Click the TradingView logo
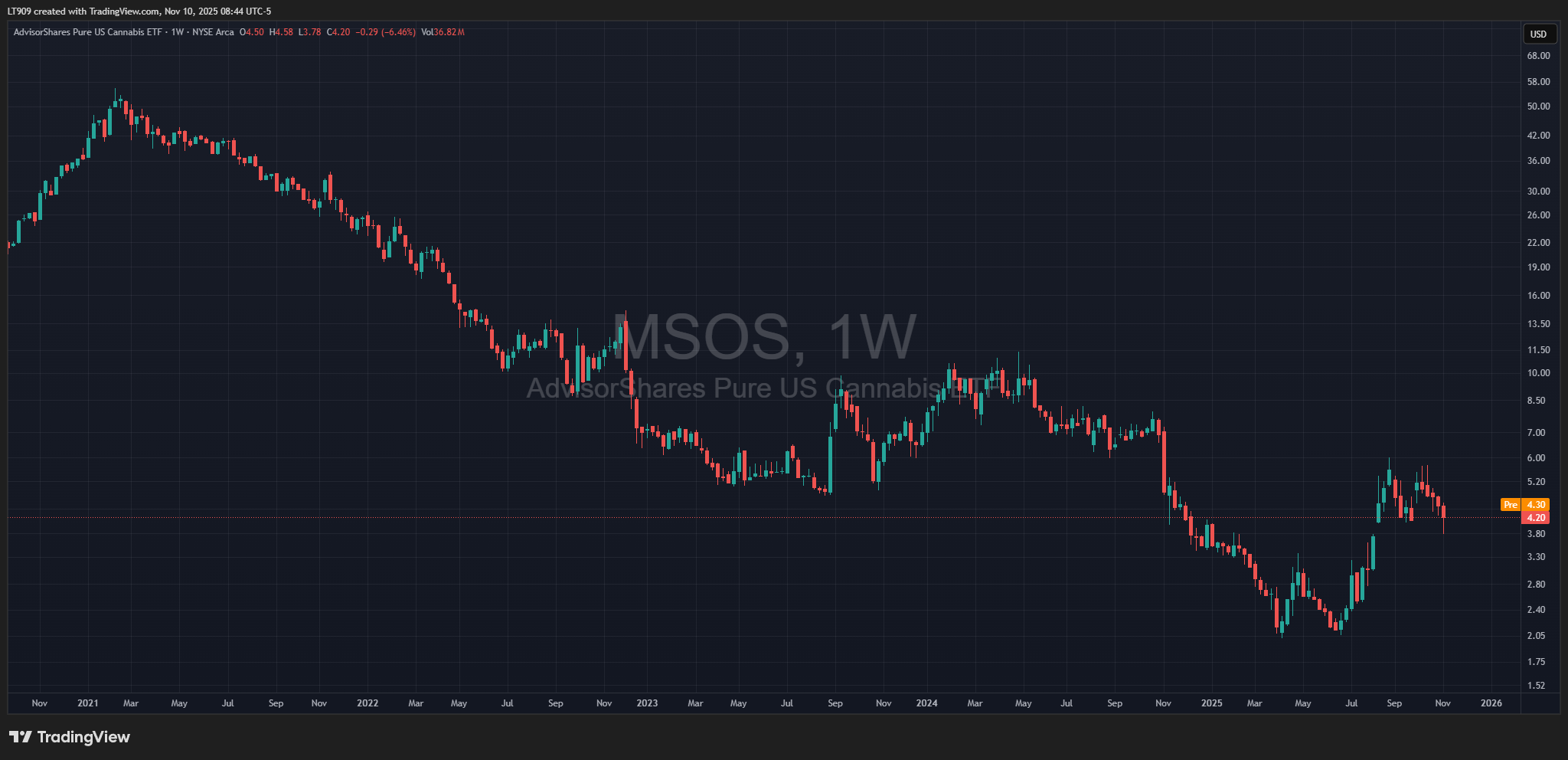 [70, 737]
